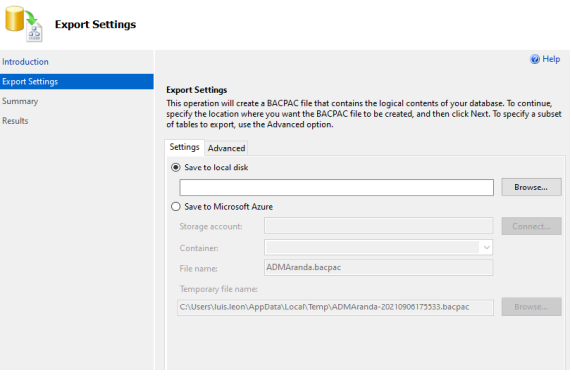The image size is (571, 378).
Task: Click the Browse button for temporary file
Action: [x=531, y=307]
